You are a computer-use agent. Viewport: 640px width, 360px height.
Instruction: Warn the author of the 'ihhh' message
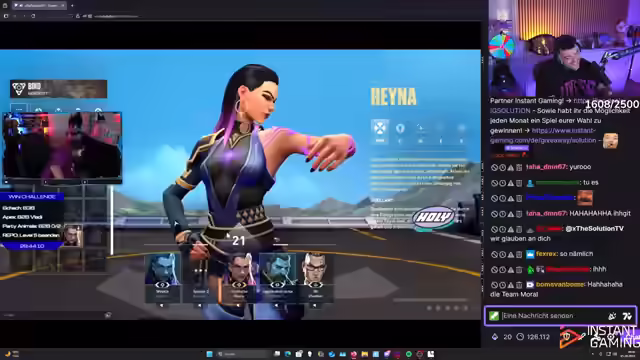click(511, 270)
